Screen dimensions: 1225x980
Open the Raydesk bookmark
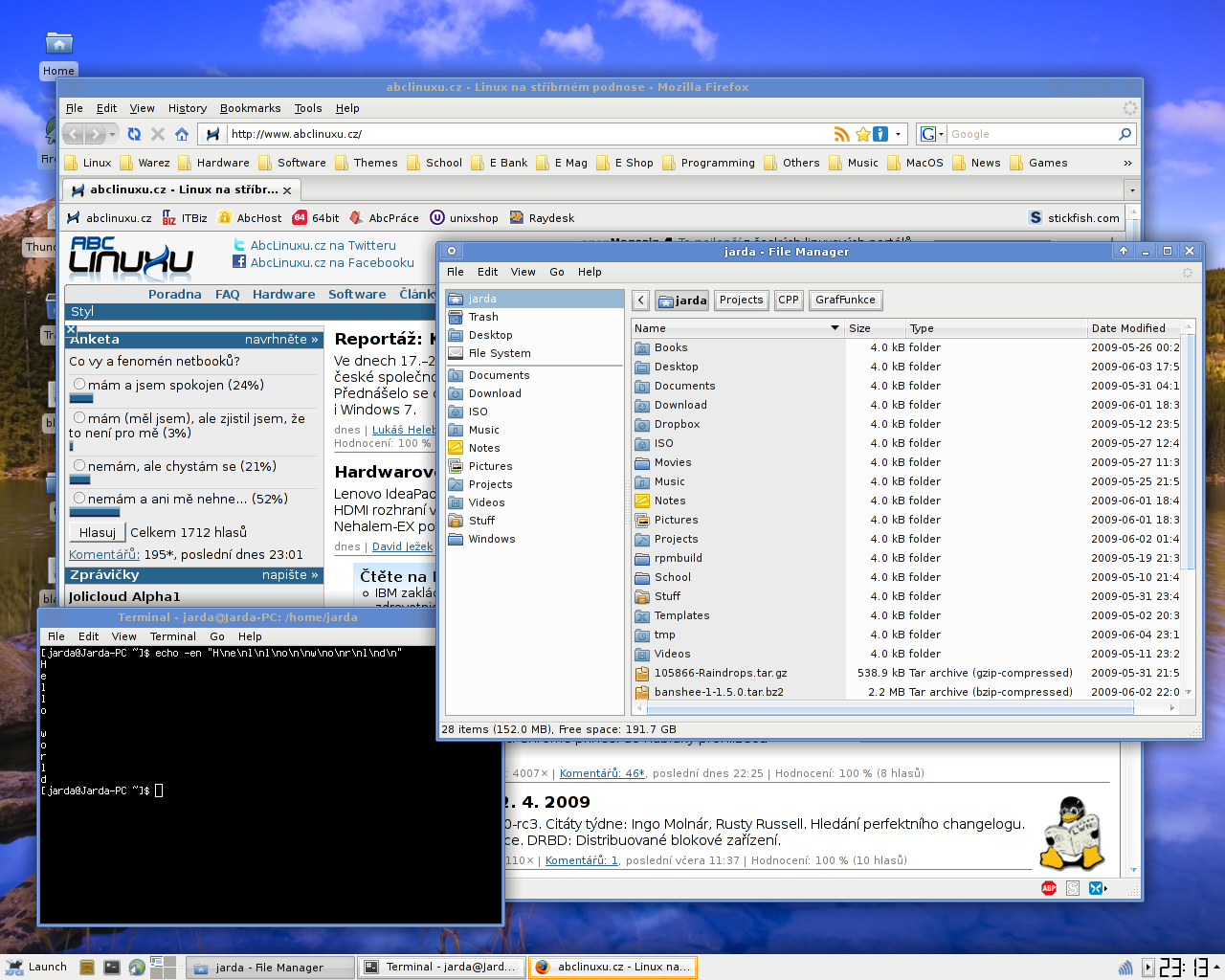(x=542, y=218)
